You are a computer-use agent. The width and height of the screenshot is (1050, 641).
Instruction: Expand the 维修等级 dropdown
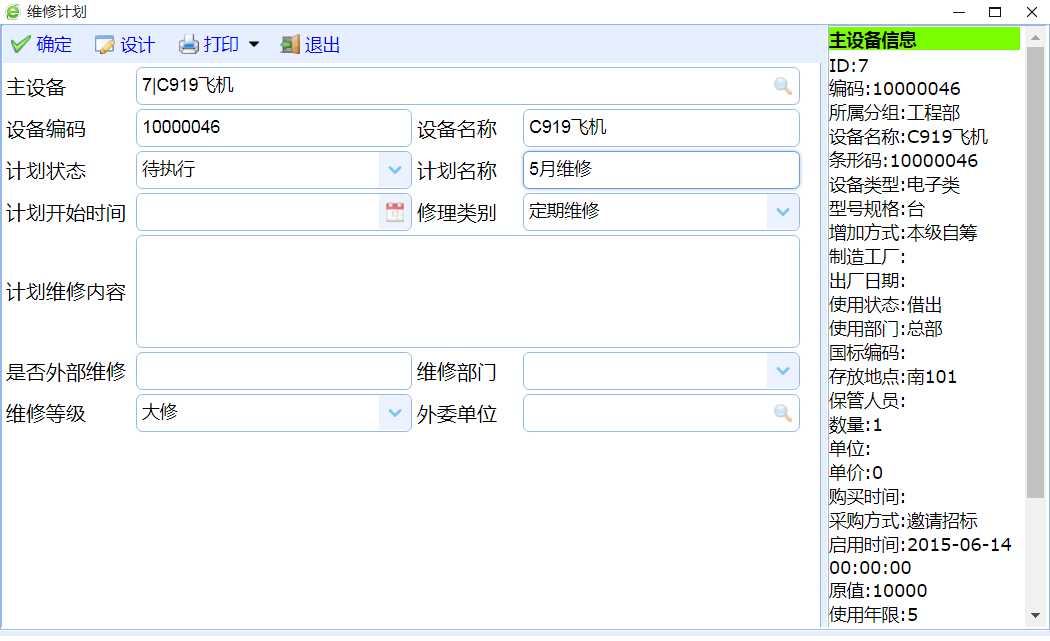(394, 413)
